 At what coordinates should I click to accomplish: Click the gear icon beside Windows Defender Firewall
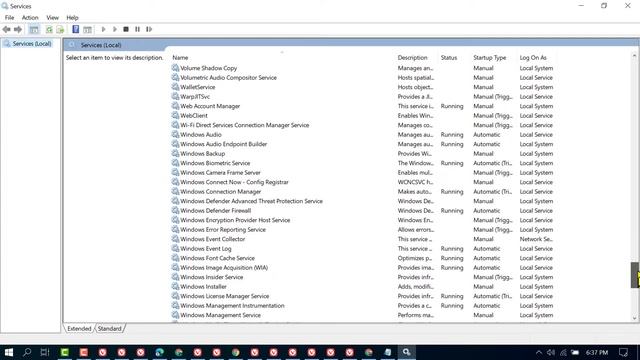175,211
